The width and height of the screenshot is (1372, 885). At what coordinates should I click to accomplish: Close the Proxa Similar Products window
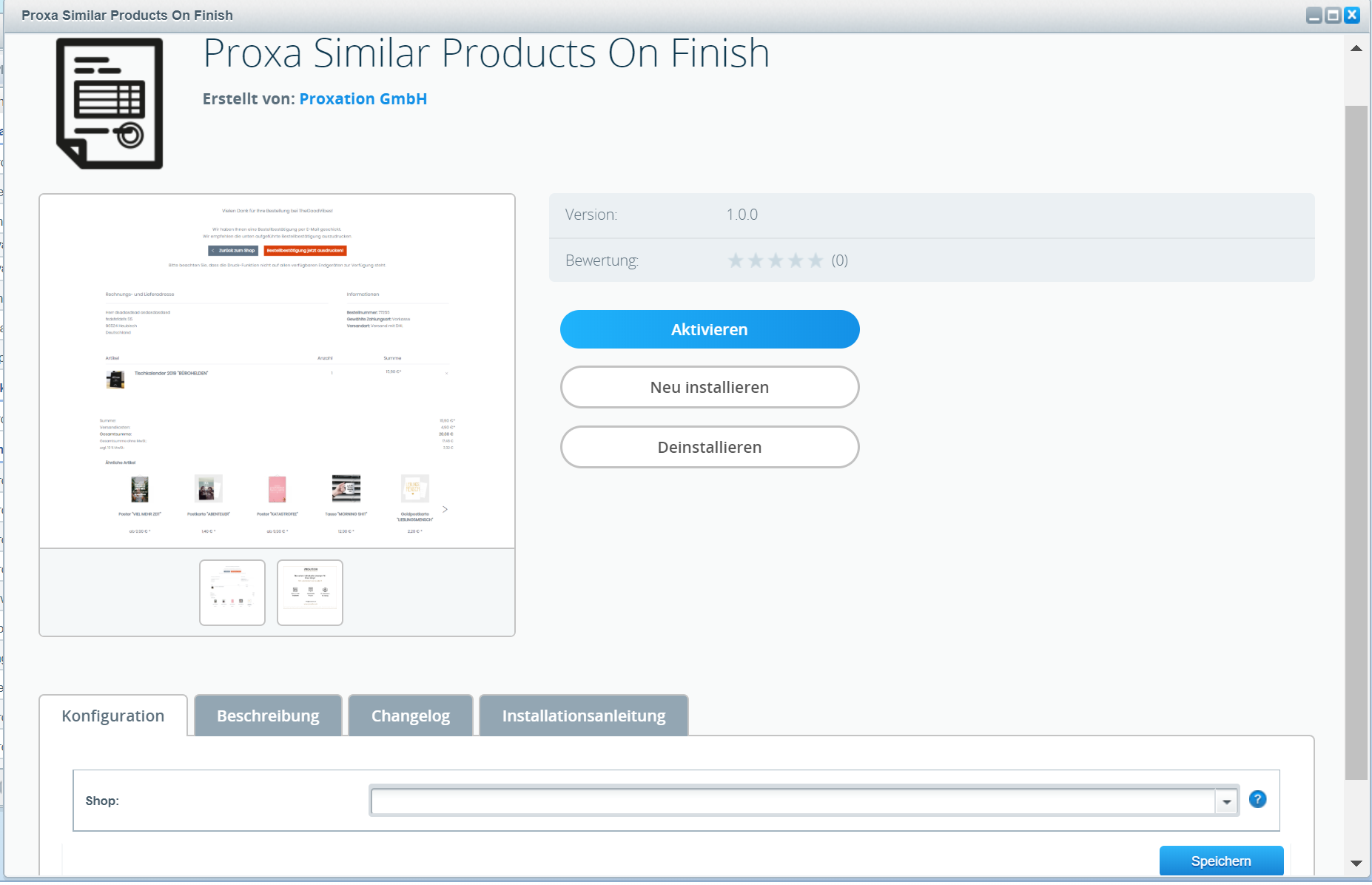coord(1352,16)
